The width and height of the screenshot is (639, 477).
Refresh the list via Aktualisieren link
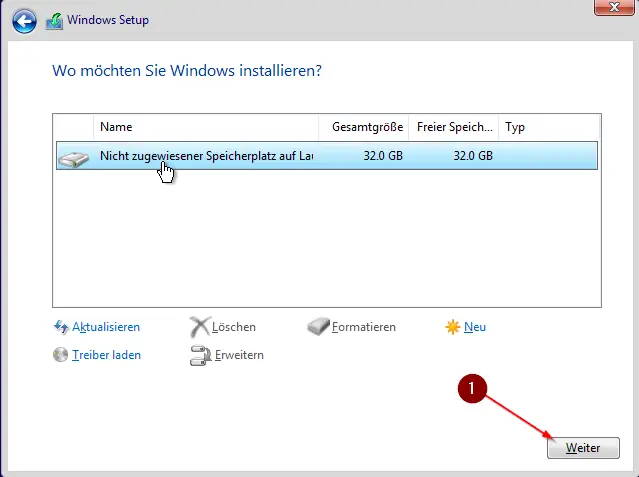click(106, 327)
